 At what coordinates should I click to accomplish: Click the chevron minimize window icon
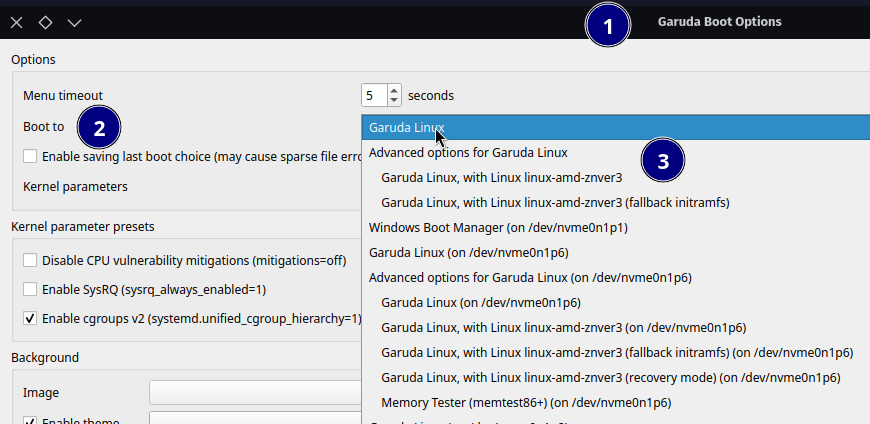pos(74,23)
